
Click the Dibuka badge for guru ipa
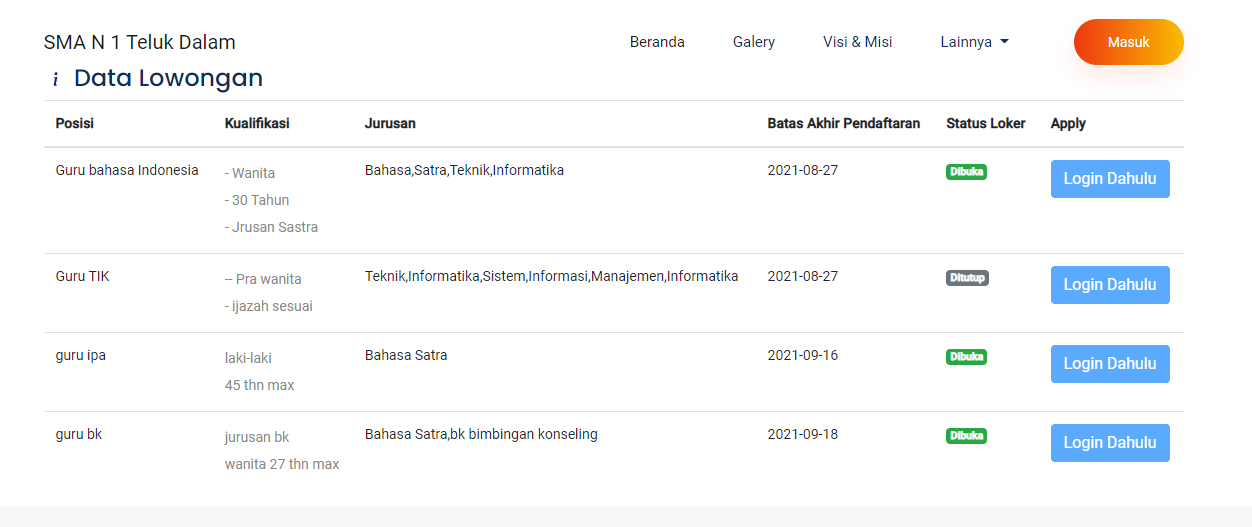(966, 357)
